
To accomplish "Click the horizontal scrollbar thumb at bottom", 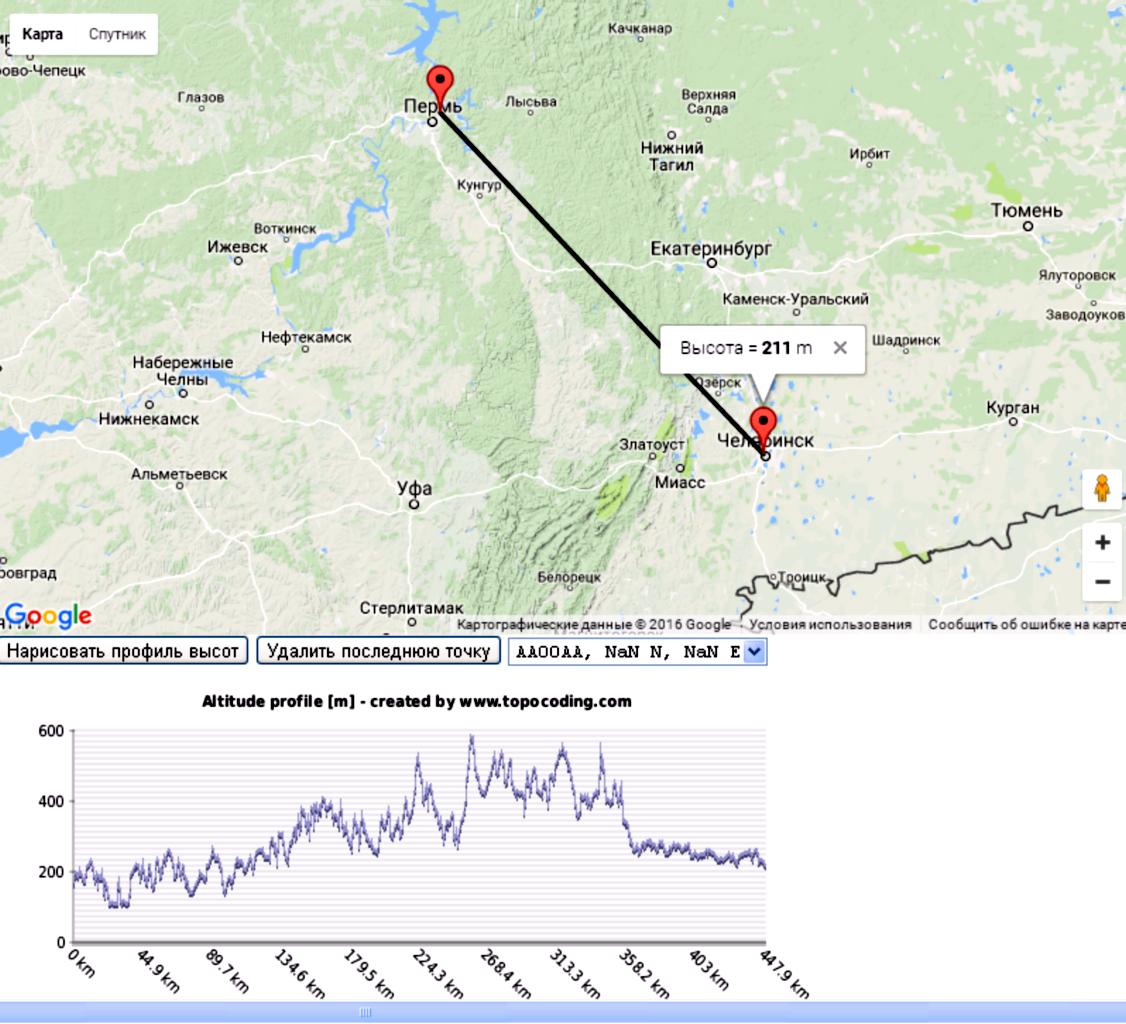I will pos(365,1012).
